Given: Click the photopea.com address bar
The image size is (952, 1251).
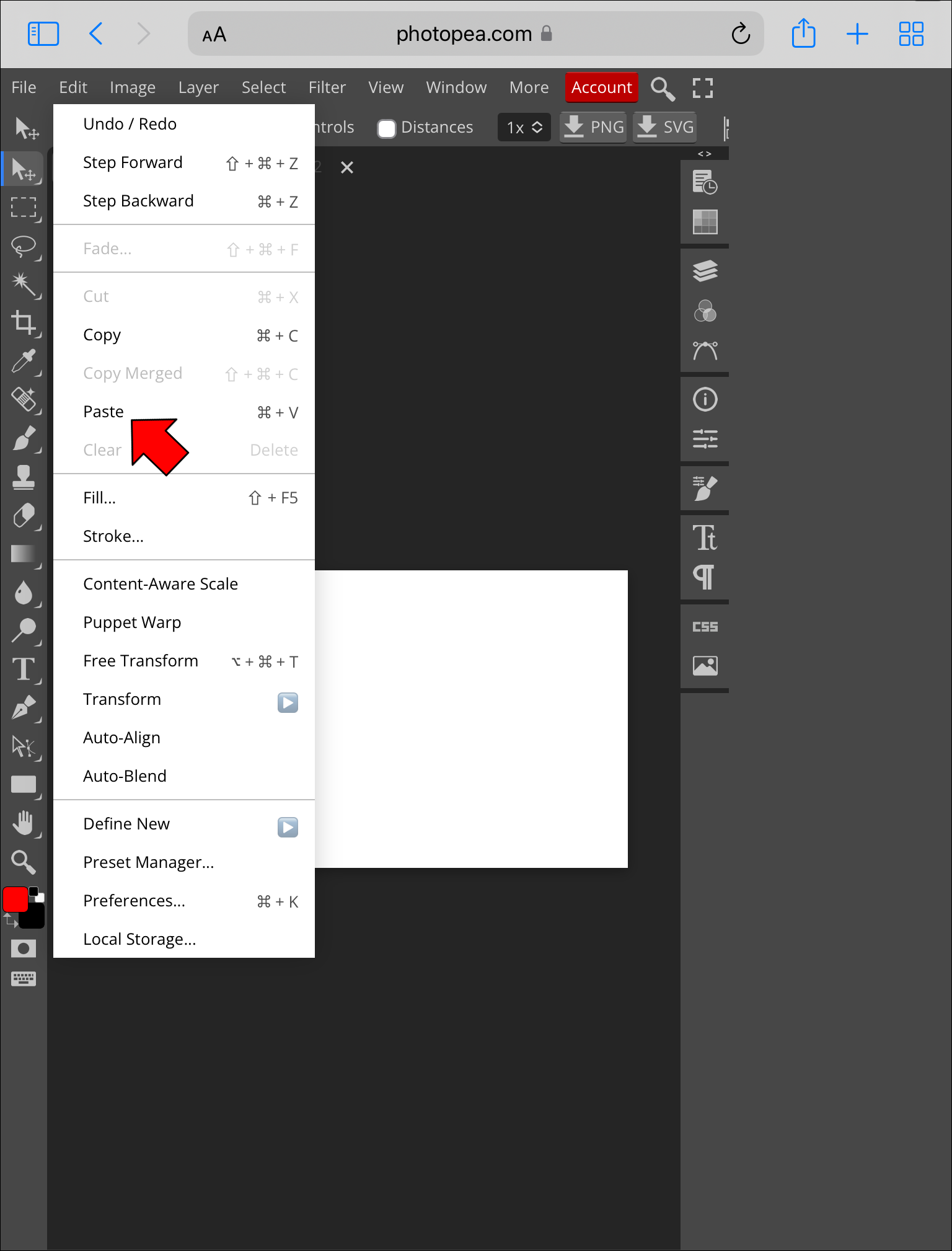Looking at the screenshot, I should tap(476, 33).
